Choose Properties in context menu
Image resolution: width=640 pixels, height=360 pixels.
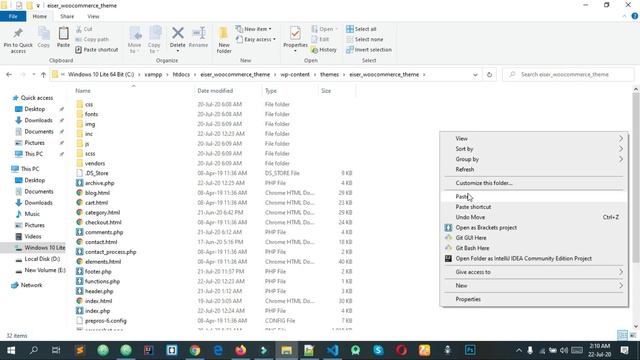(x=534, y=299)
